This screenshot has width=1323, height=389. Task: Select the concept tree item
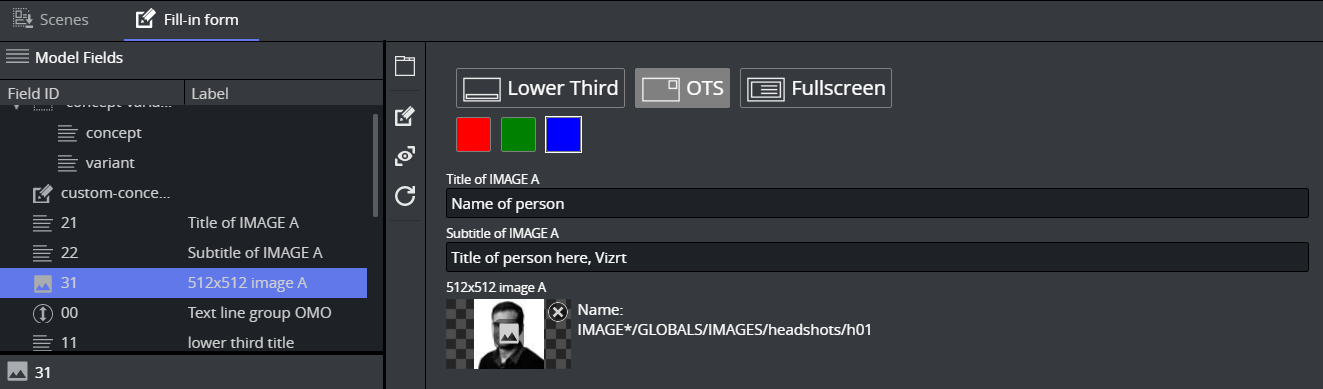click(x=113, y=133)
